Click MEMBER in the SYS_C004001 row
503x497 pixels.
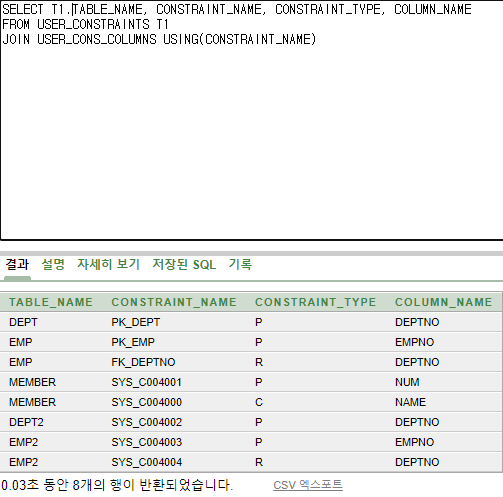tap(32, 382)
